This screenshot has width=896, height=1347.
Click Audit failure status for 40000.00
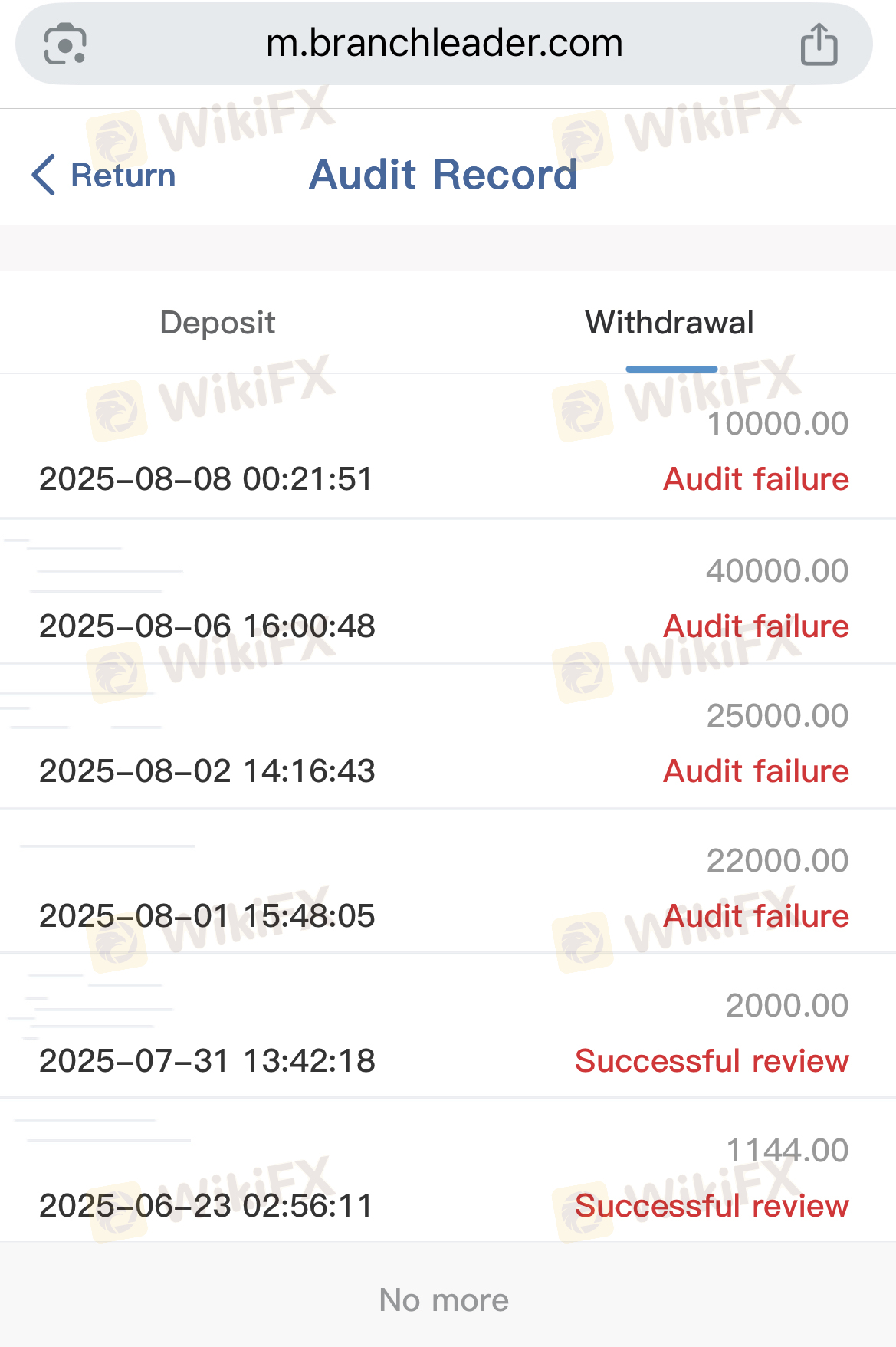(x=756, y=626)
